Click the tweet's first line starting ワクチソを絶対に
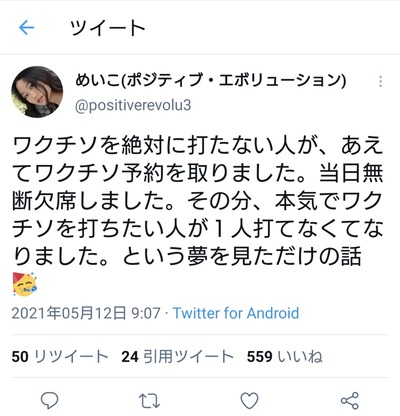The width and height of the screenshot is (400, 416). click(x=197, y=146)
